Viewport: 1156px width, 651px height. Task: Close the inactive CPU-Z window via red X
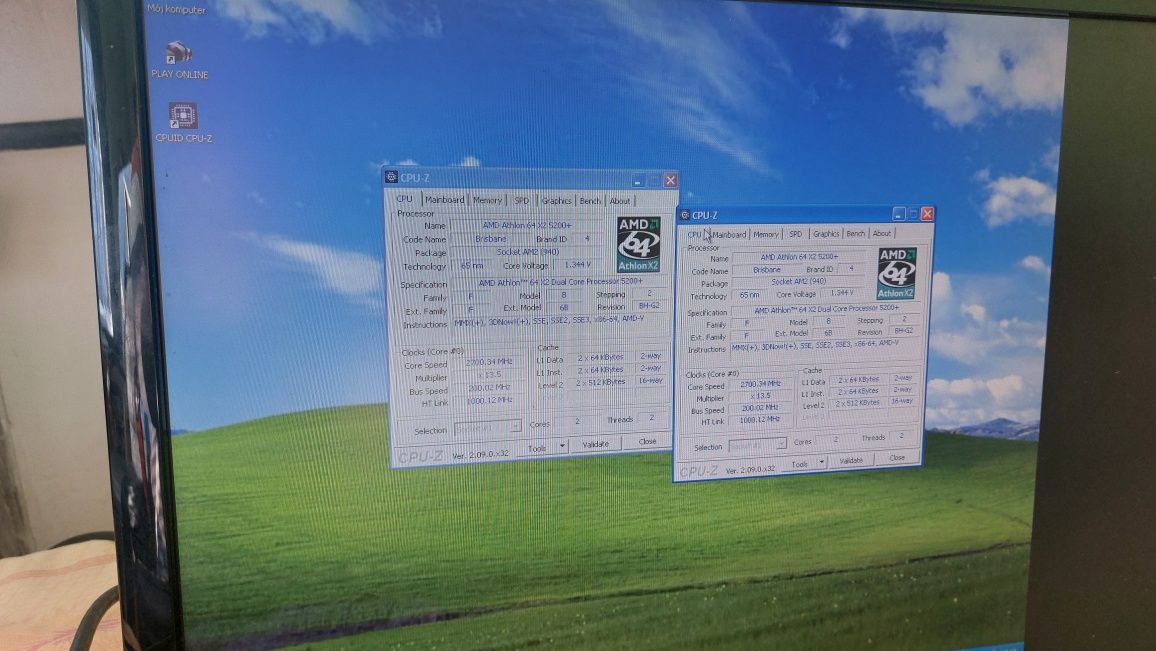tap(670, 180)
